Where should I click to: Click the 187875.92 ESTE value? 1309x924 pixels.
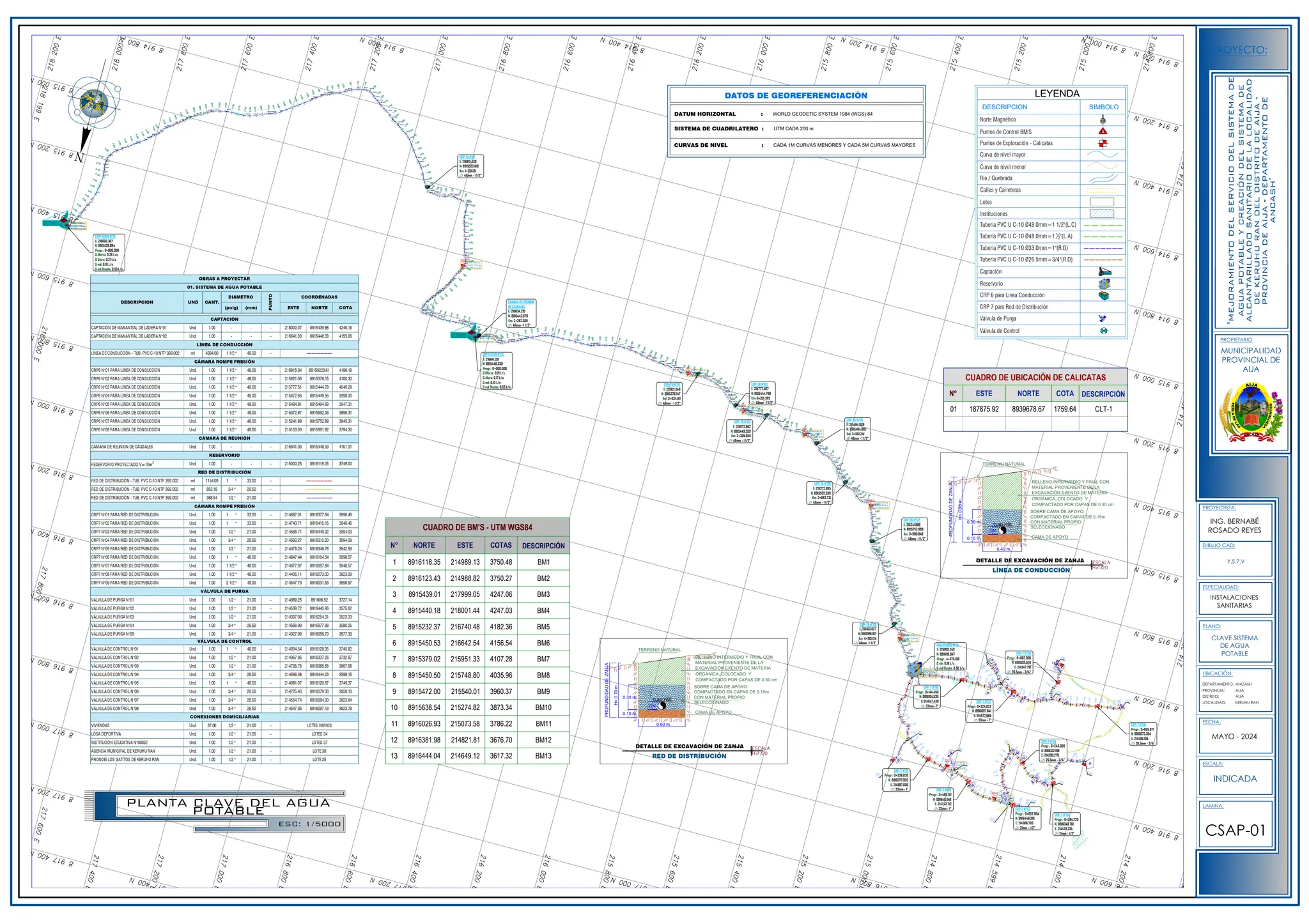click(984, 409)
